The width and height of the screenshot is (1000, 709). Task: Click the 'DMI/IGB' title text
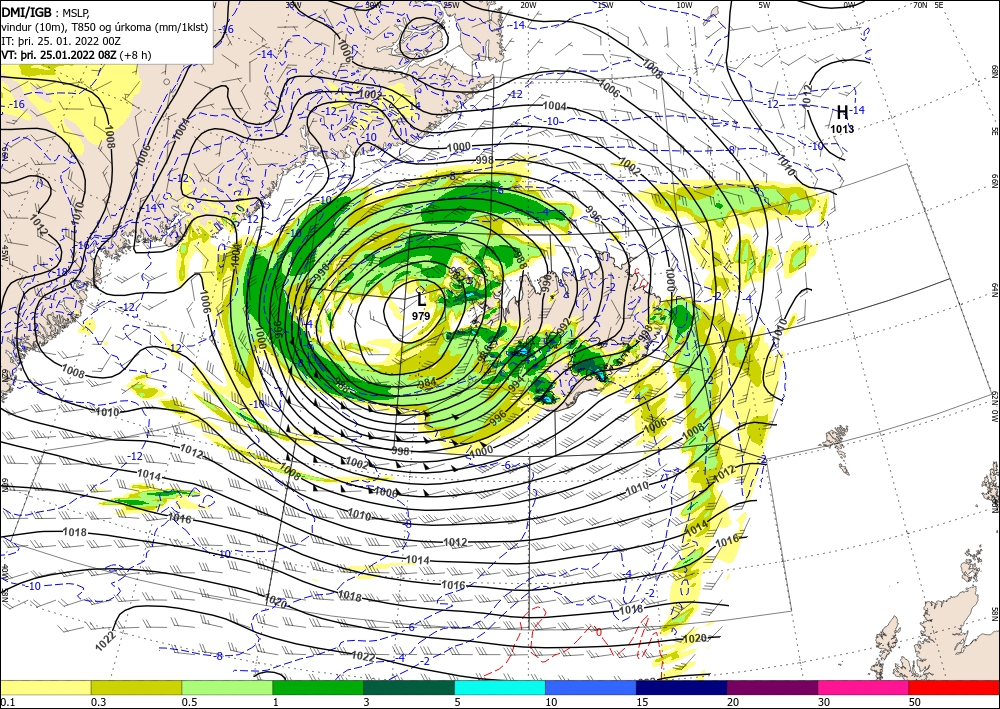(x=26, y=13)
